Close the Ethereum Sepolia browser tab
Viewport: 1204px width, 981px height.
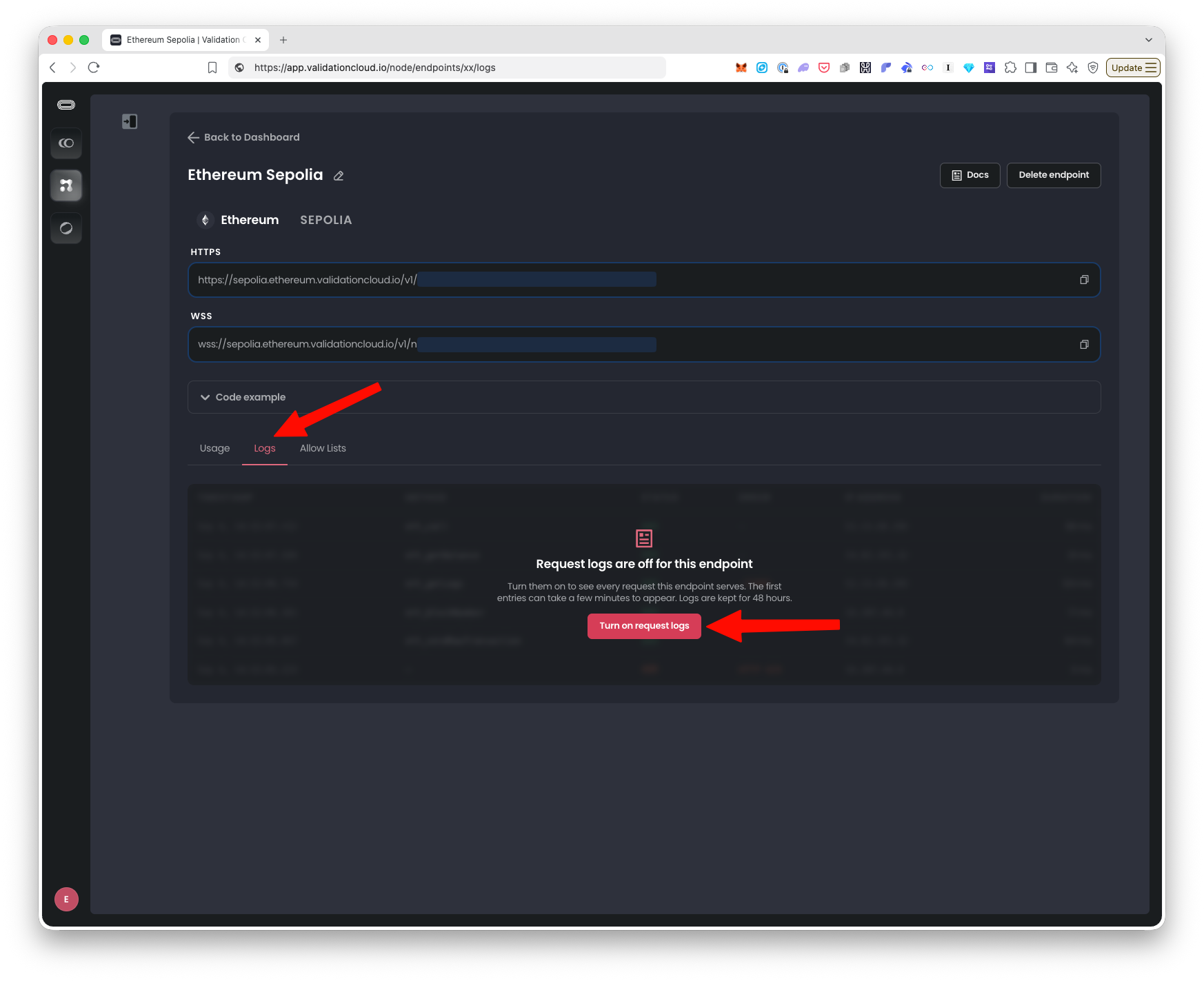[x=258, y=40]
